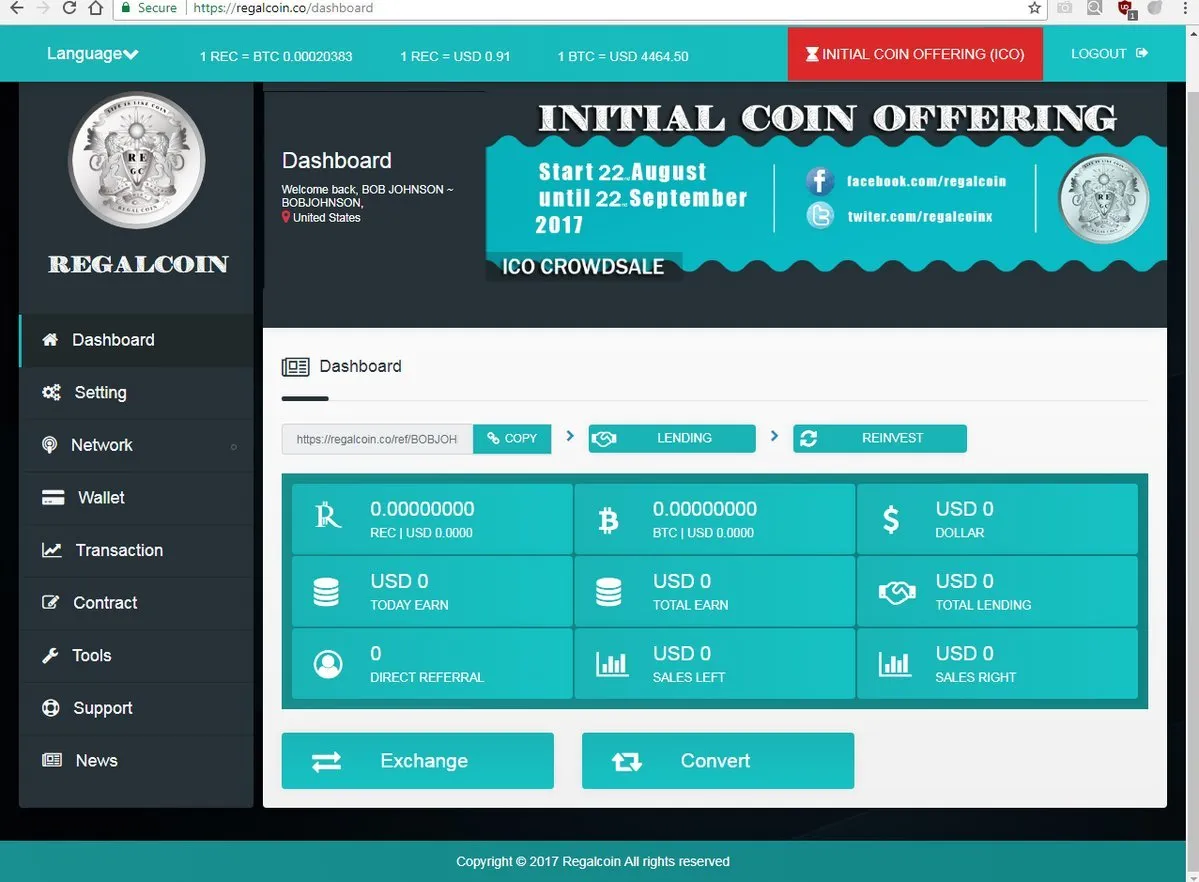The width and height of the screenshot is (1199, 882).
Task: Click the Tools wrench icon
Action: click(50, 656)
